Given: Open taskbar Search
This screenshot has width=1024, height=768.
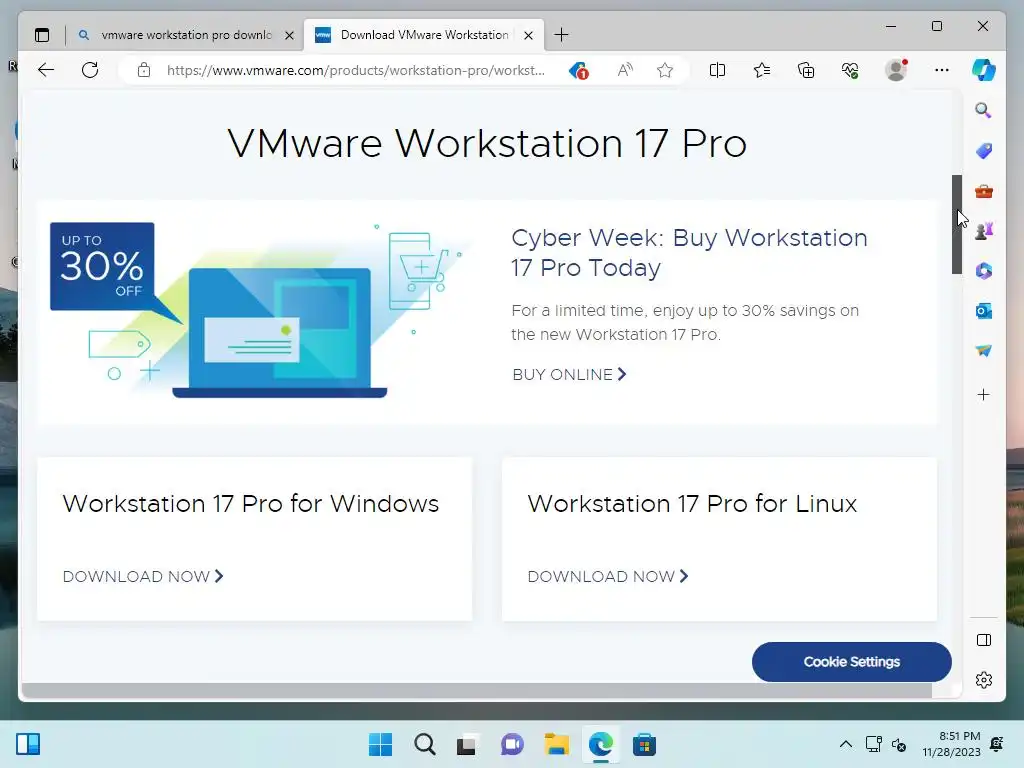Looking at the screenshot, I should tap(424, 744).
